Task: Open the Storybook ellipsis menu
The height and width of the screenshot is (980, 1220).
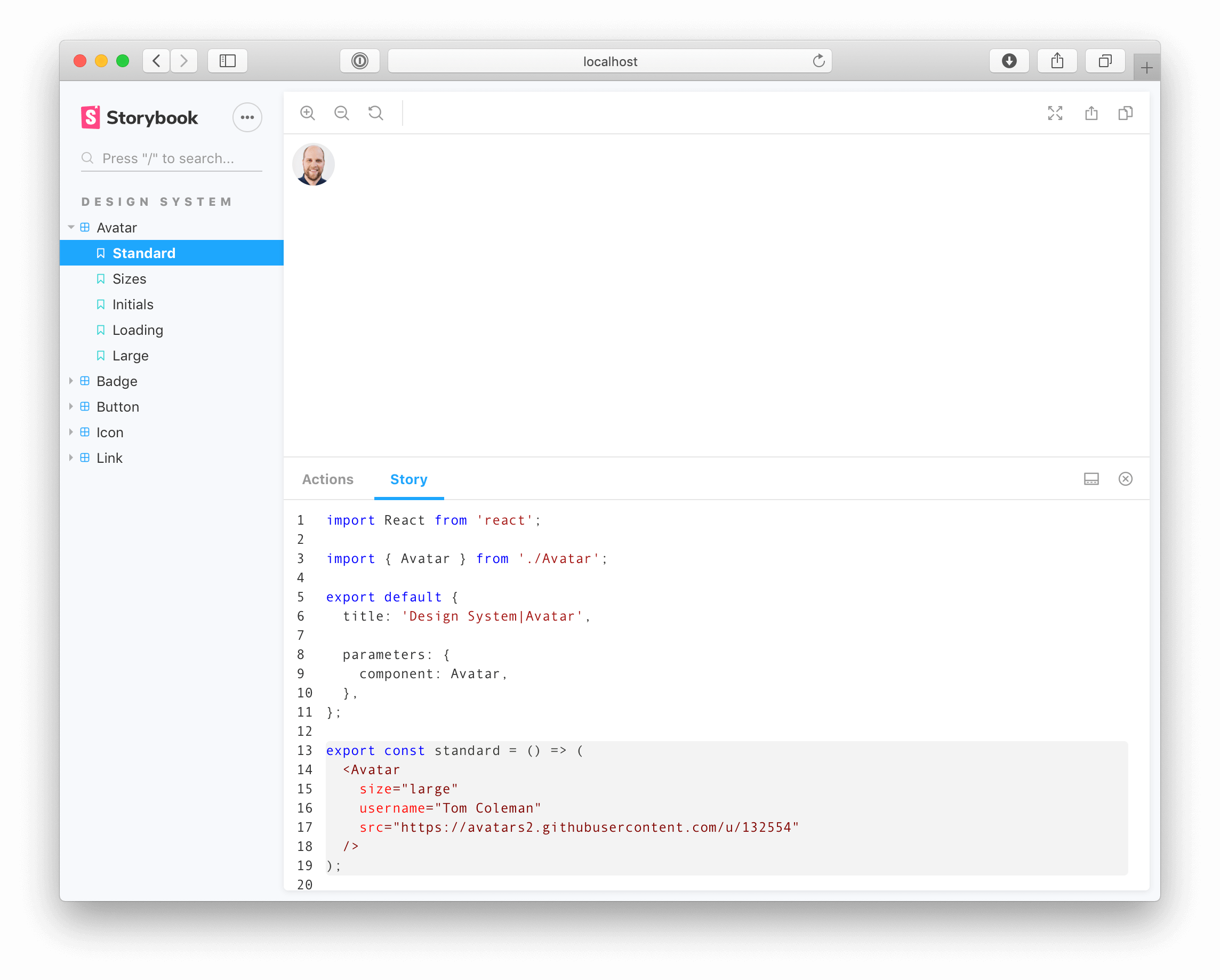Action: (247, 118)
